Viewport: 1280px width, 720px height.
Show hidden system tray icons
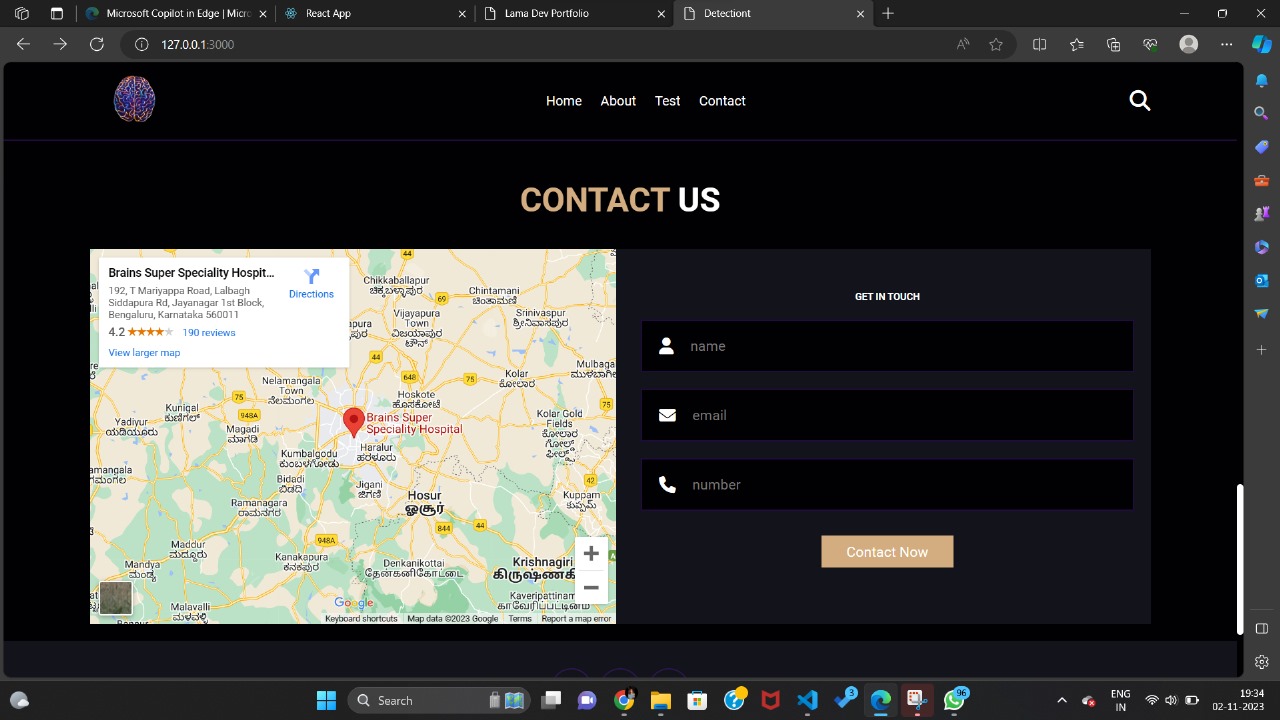(x=1062, y=700)
